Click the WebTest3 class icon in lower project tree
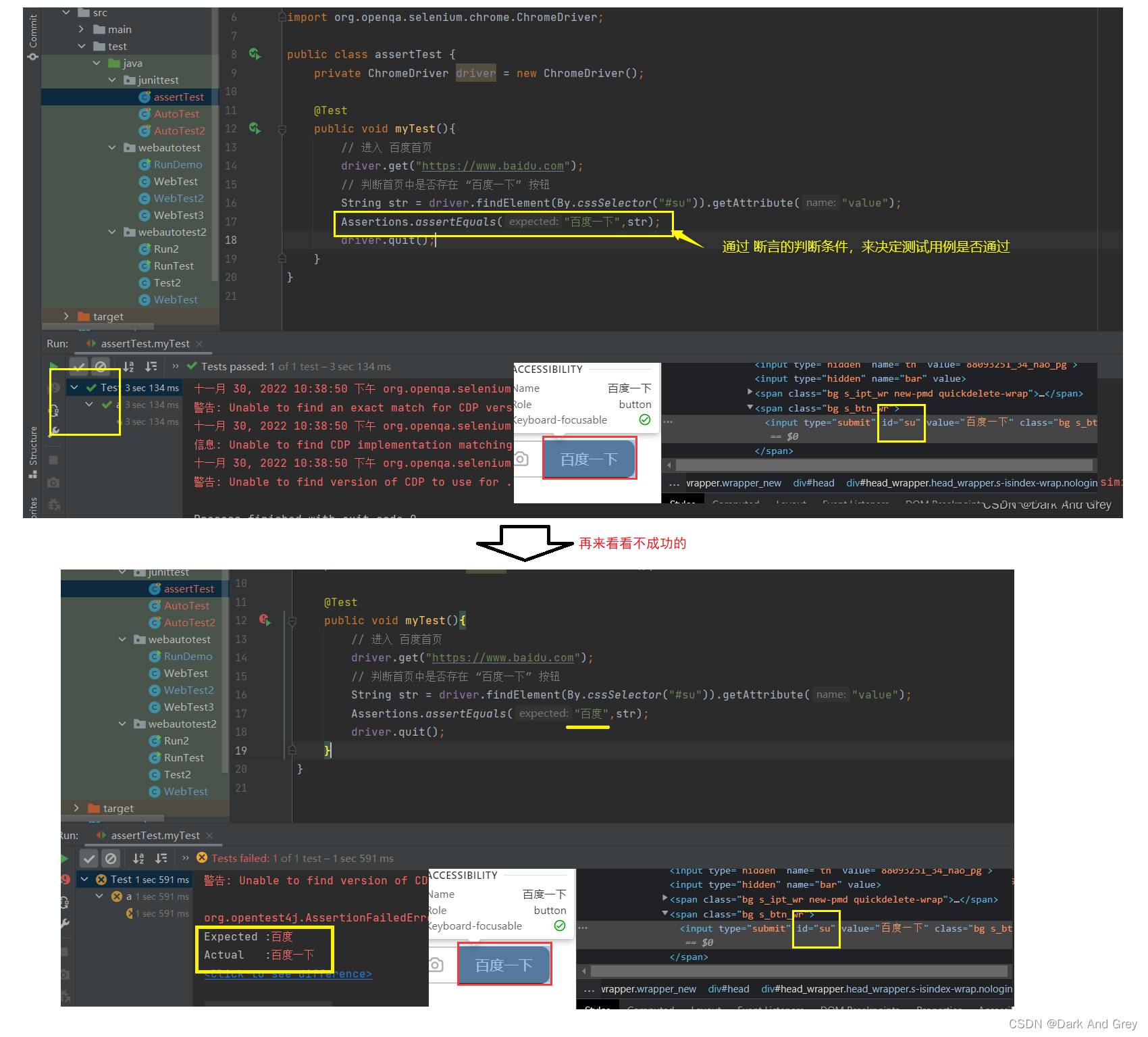The width and height of the screenshot is (1148, 1037). (x=154, y=707)
